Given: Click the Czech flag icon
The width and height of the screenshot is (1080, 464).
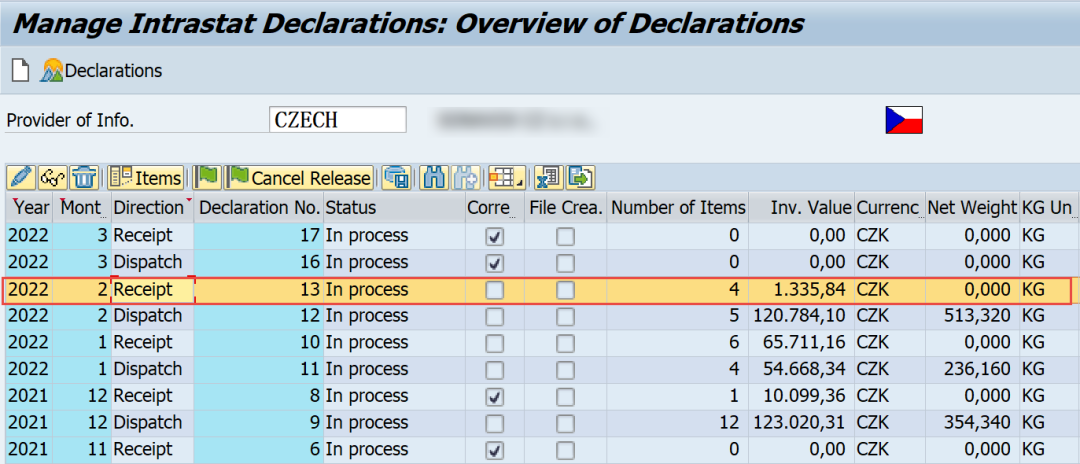Looking at the screenshot, I should [904, 120].
